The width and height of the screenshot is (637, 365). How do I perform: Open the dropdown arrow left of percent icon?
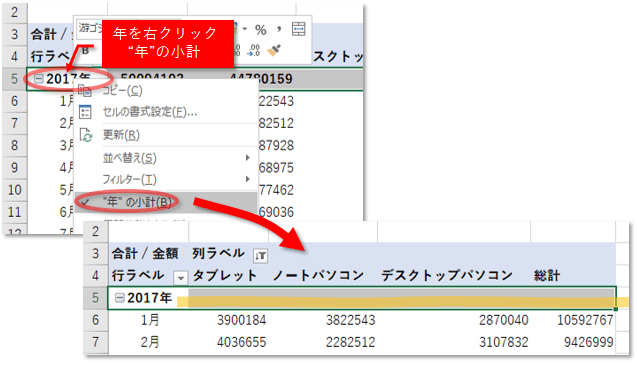point(245,29)
